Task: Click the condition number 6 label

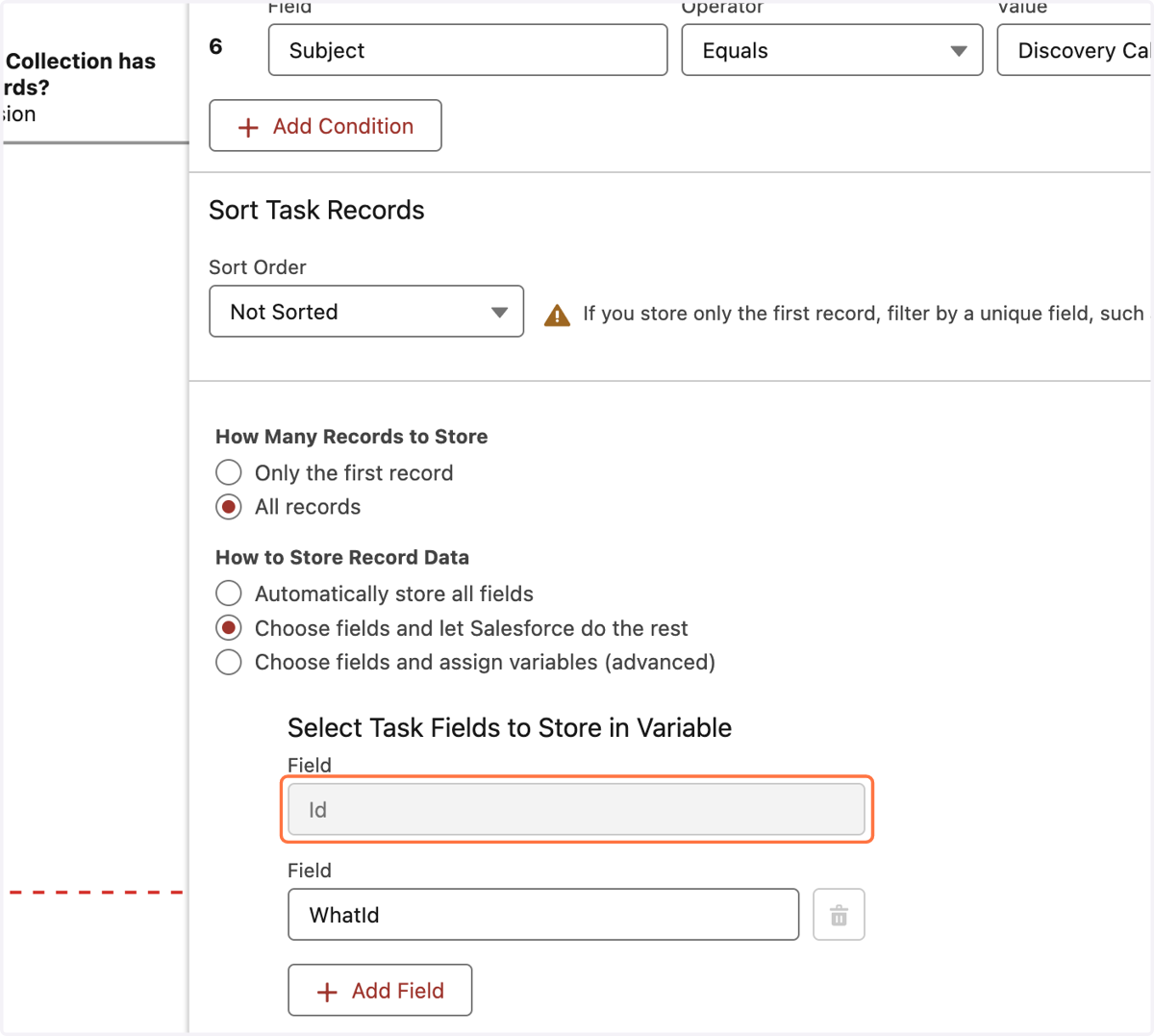Action: (215, 46)
